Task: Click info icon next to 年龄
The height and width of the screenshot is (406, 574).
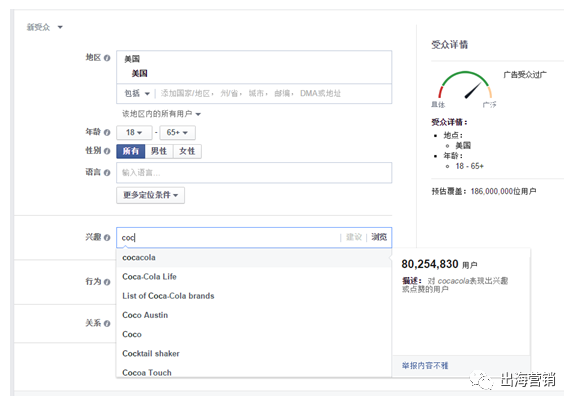Action: [x=107, y=132]
